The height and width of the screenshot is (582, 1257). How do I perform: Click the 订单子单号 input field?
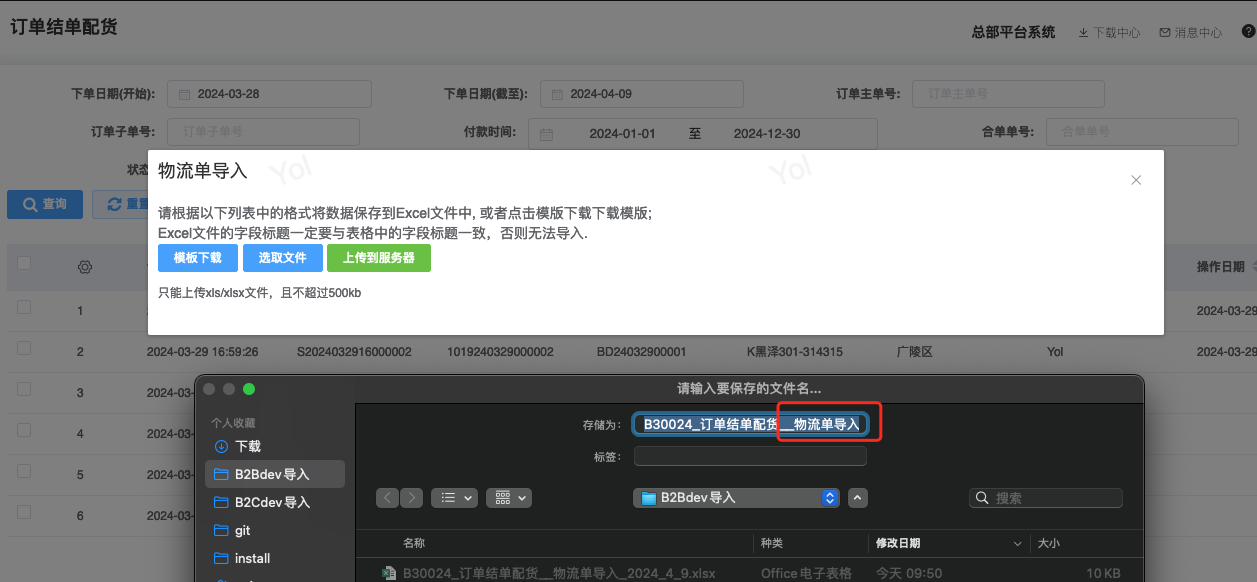(263, 132)
